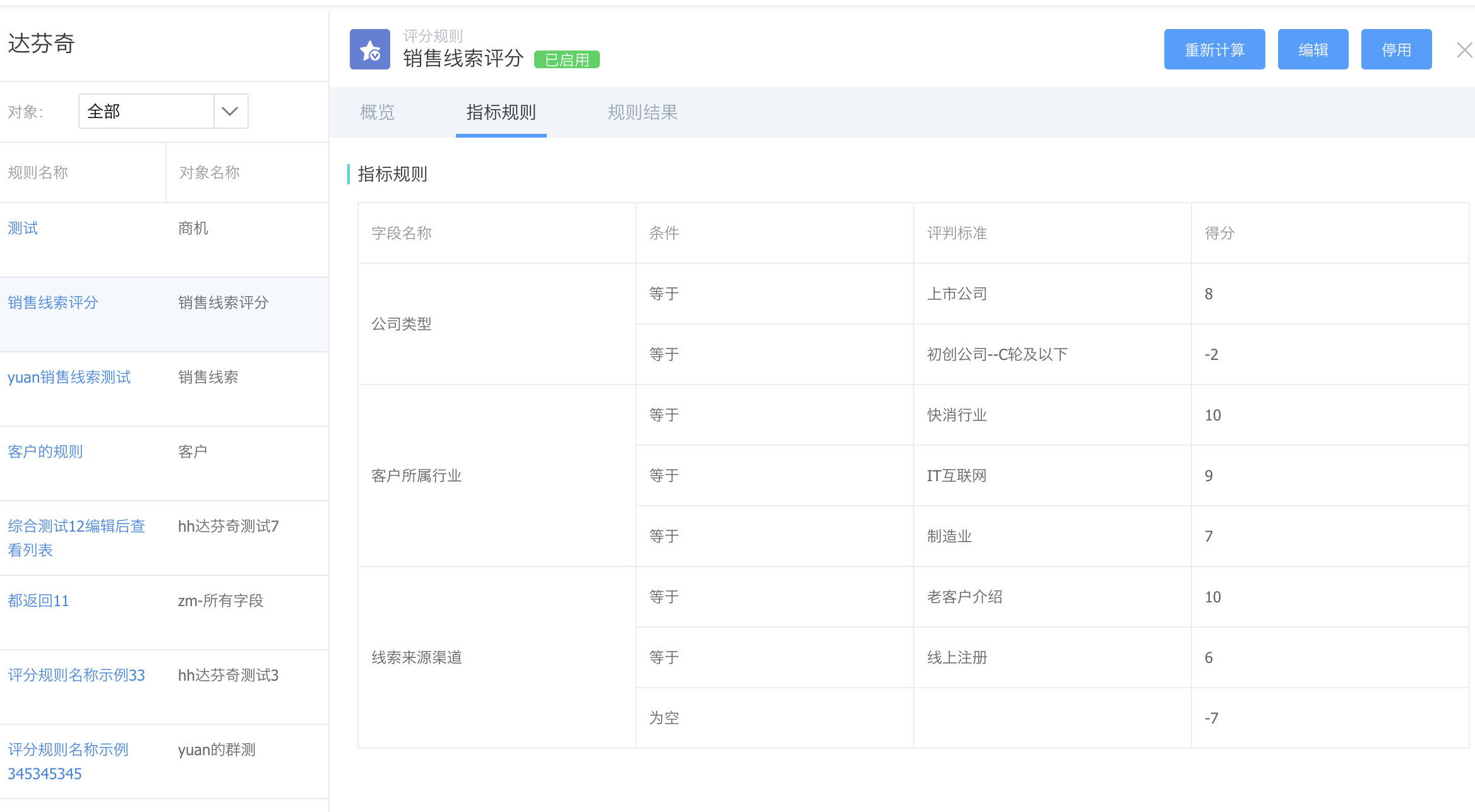Open the 评分规则名称示例345345345 rule
Image resolution: width=1475 pixels, height=812 pixels.
68,761
